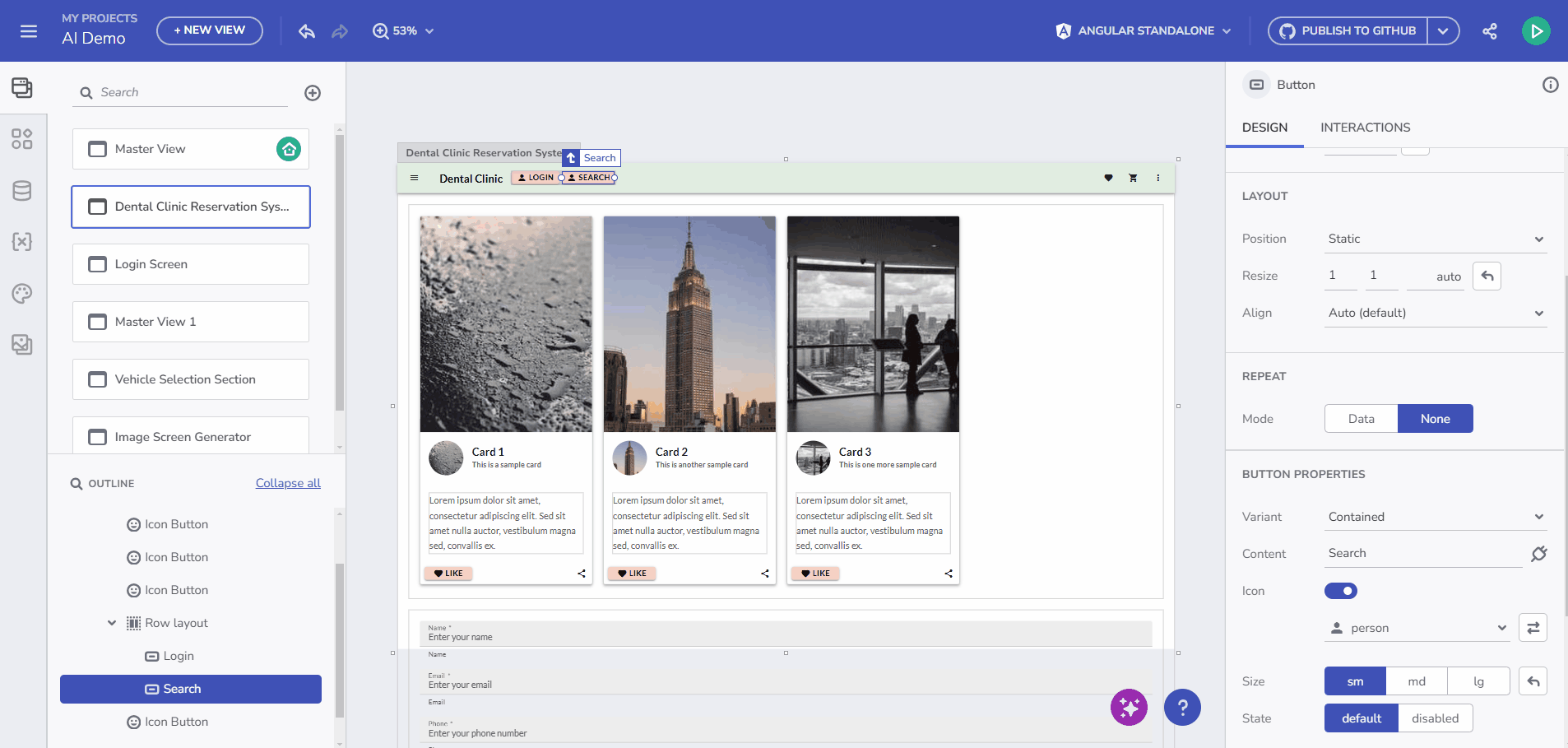
Task: Collapse the Row layout item in the outline
Action: [113, 622]
